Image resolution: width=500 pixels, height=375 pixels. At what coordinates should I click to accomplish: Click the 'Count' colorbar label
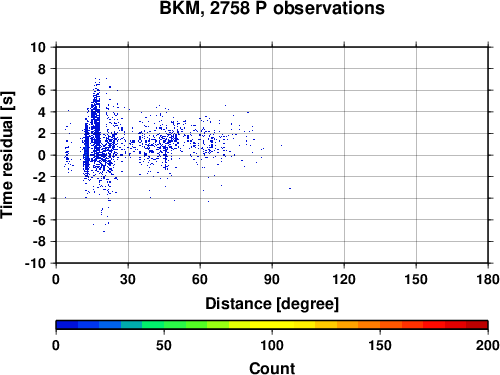272,368
